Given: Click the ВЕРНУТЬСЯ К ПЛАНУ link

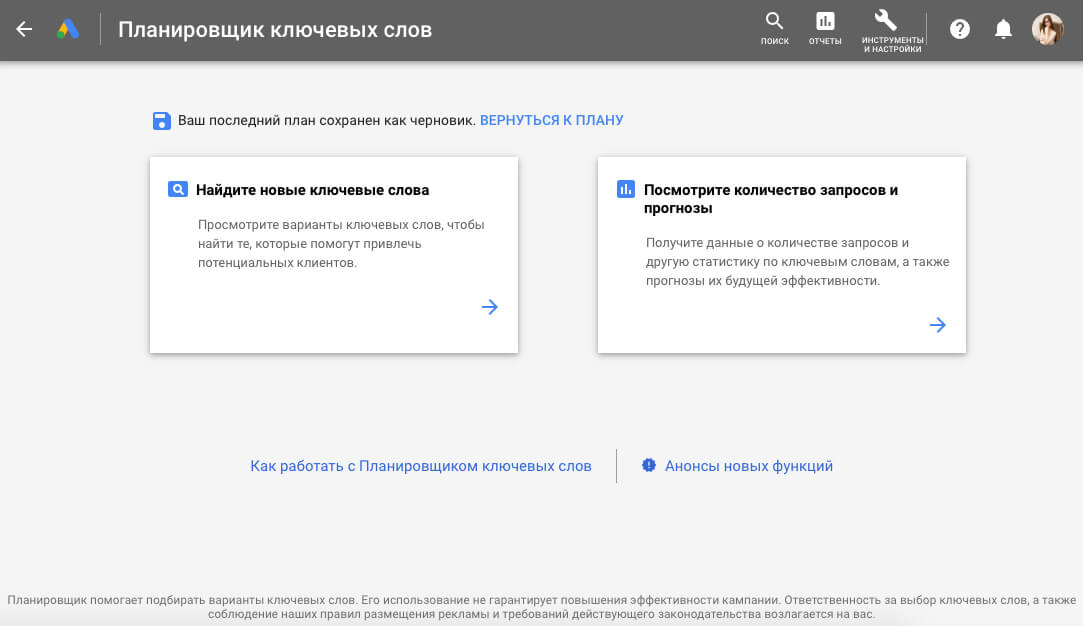Looking at the screenshot, I should click(x=551, y=120).
